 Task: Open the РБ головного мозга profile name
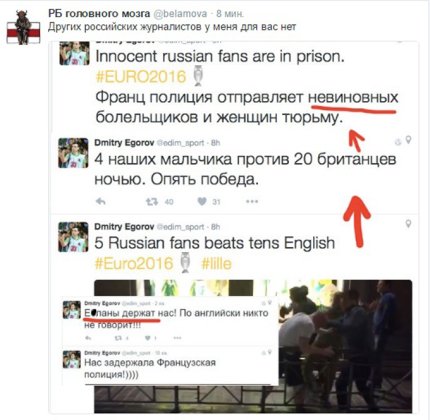coord(99,14)
